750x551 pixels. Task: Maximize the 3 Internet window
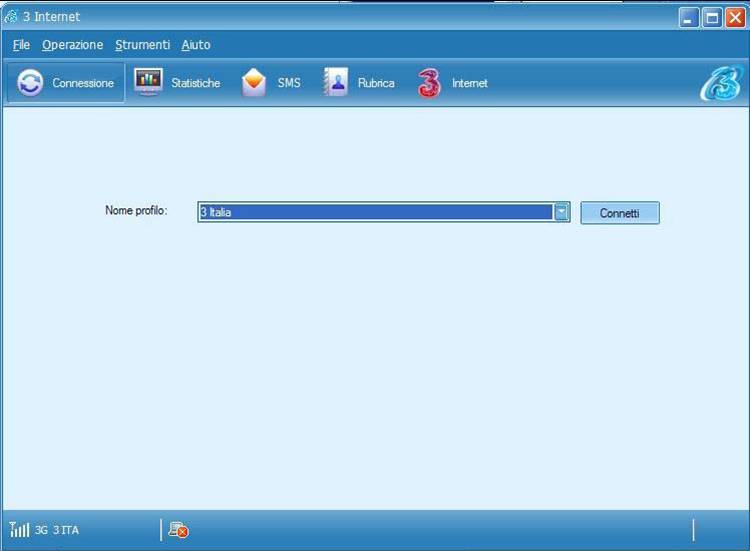pos(712,17)
